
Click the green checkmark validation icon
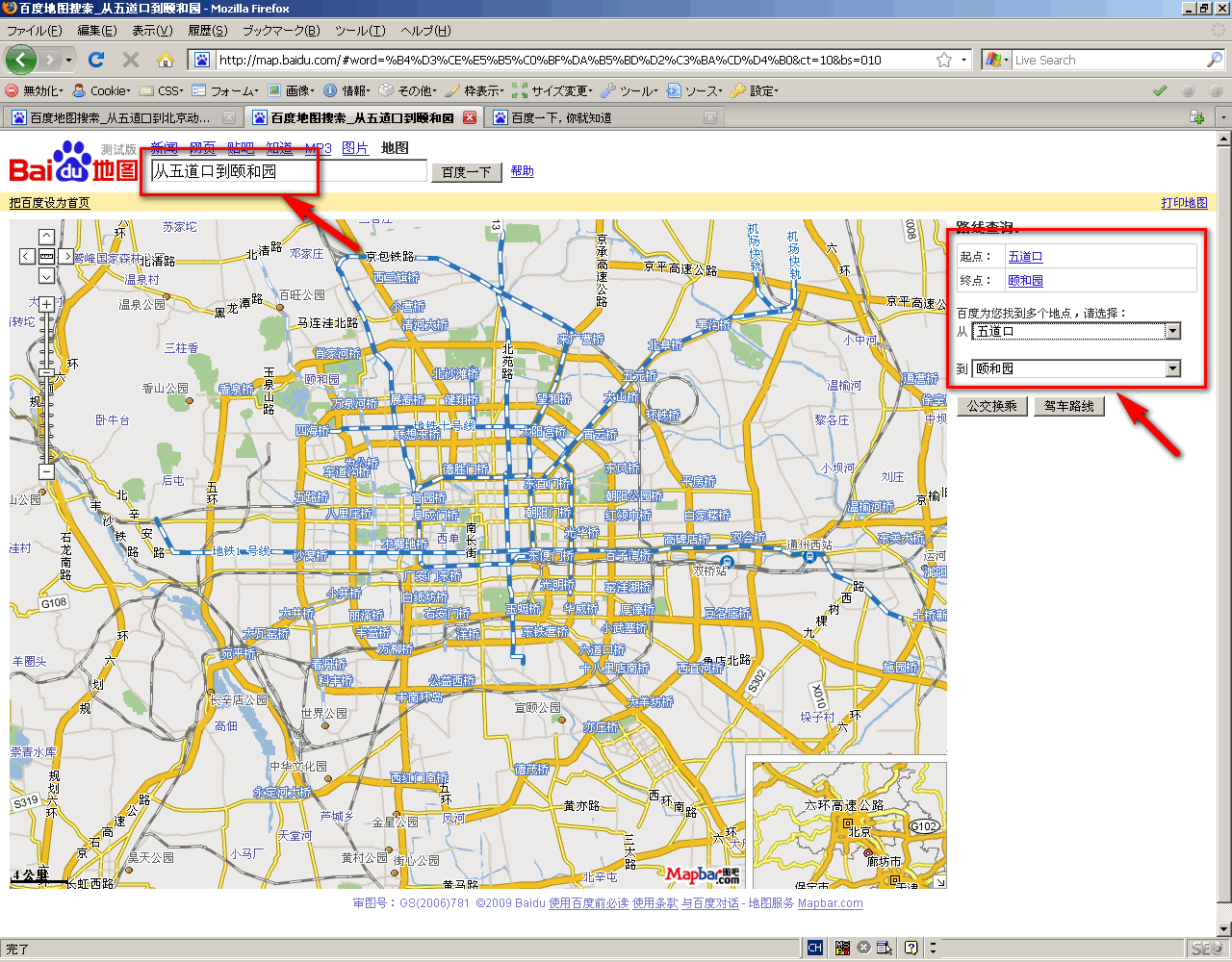coord(1160,90)
